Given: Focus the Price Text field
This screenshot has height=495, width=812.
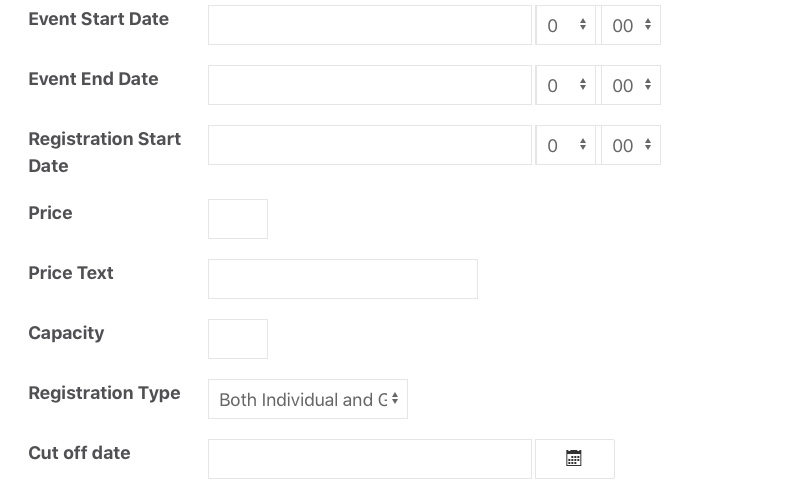Looking at the screenshot, I should [x=342, y=279].
